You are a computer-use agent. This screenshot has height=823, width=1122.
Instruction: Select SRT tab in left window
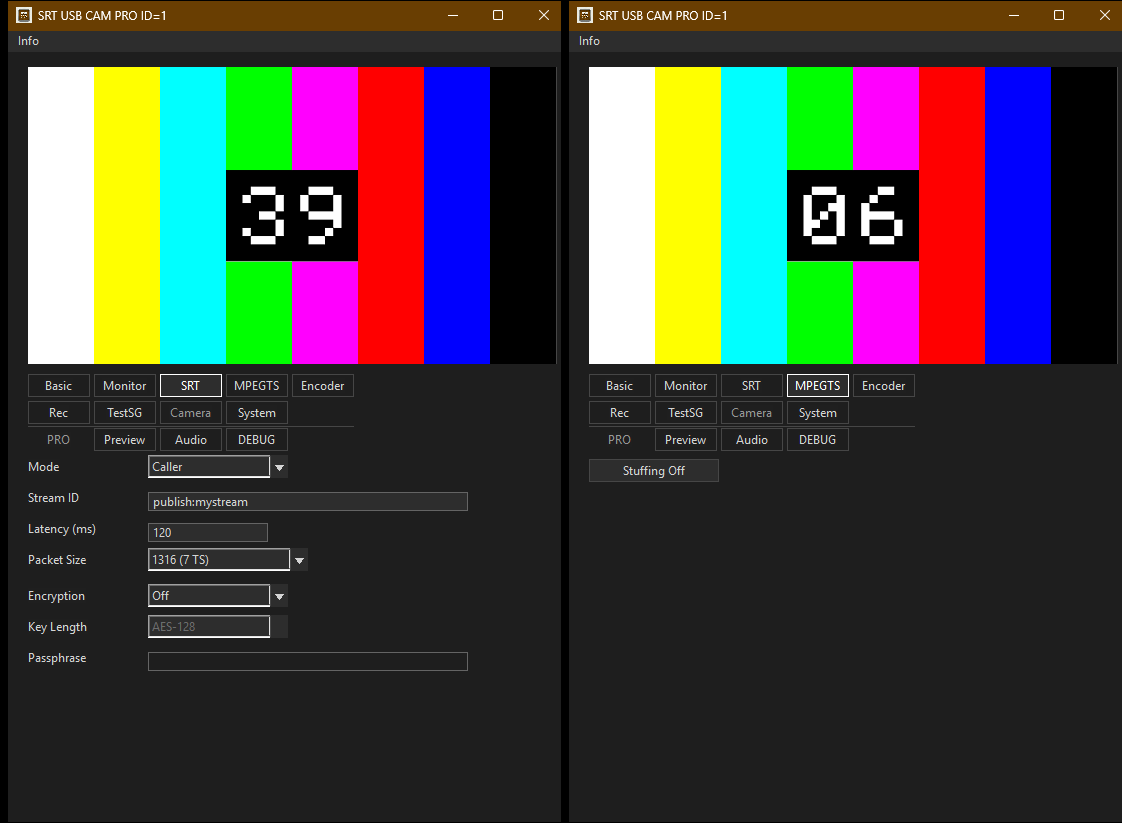click(x=190, y=386)
